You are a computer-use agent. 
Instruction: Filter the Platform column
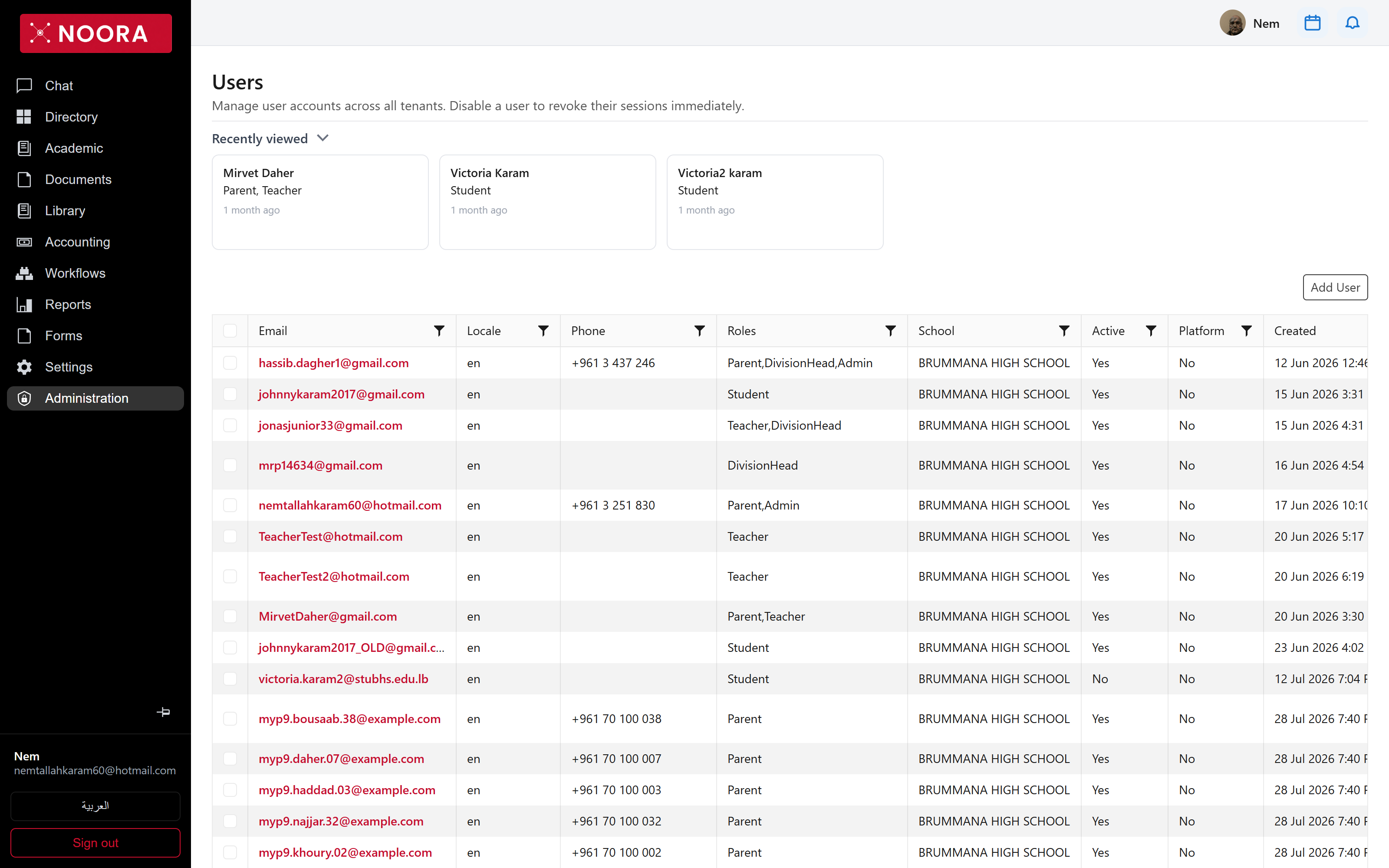point(1246,331)
